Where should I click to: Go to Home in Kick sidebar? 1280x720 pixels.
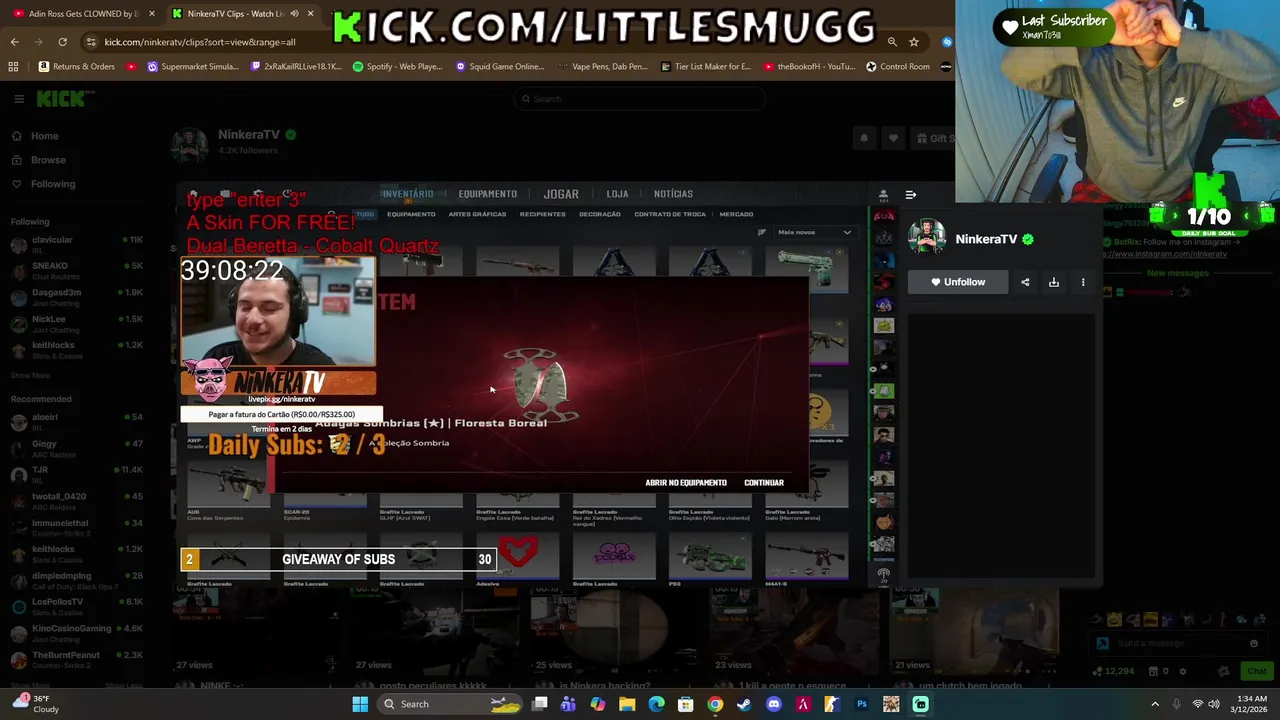tap(35, 136)
